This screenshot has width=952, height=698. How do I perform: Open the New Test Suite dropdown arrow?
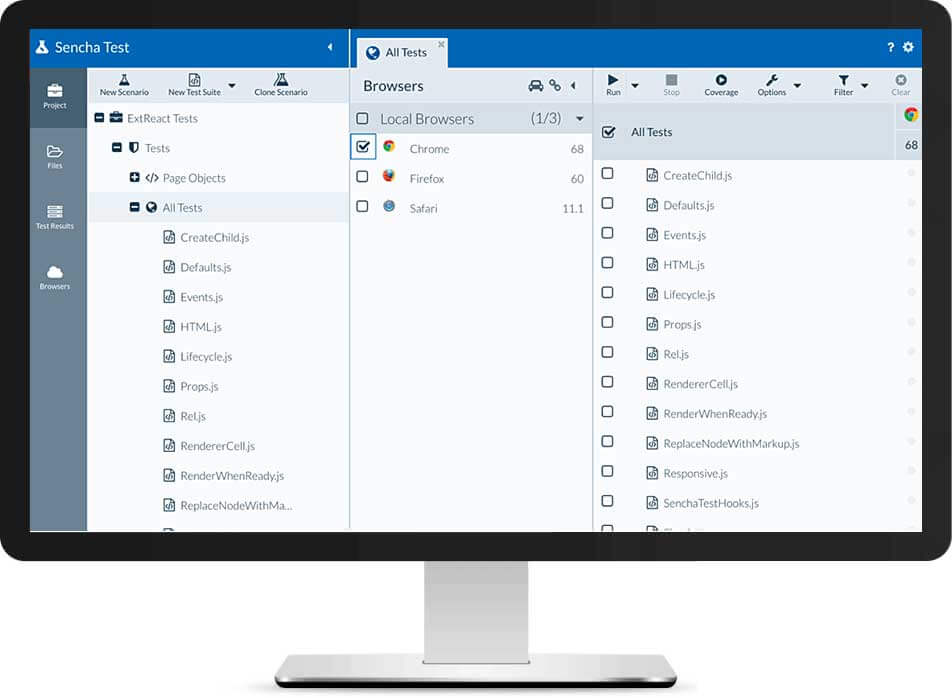(232, 86)
